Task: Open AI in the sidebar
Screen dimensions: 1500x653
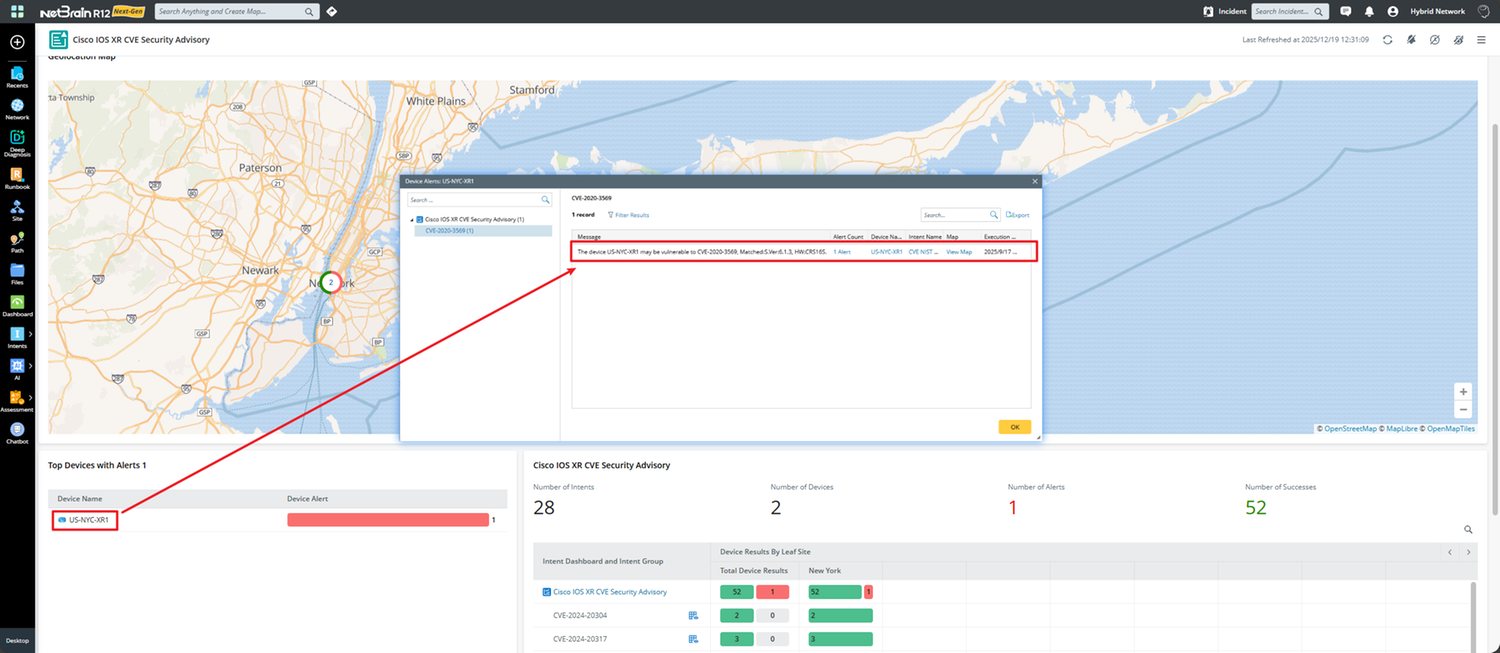Action: coord(17,370)
